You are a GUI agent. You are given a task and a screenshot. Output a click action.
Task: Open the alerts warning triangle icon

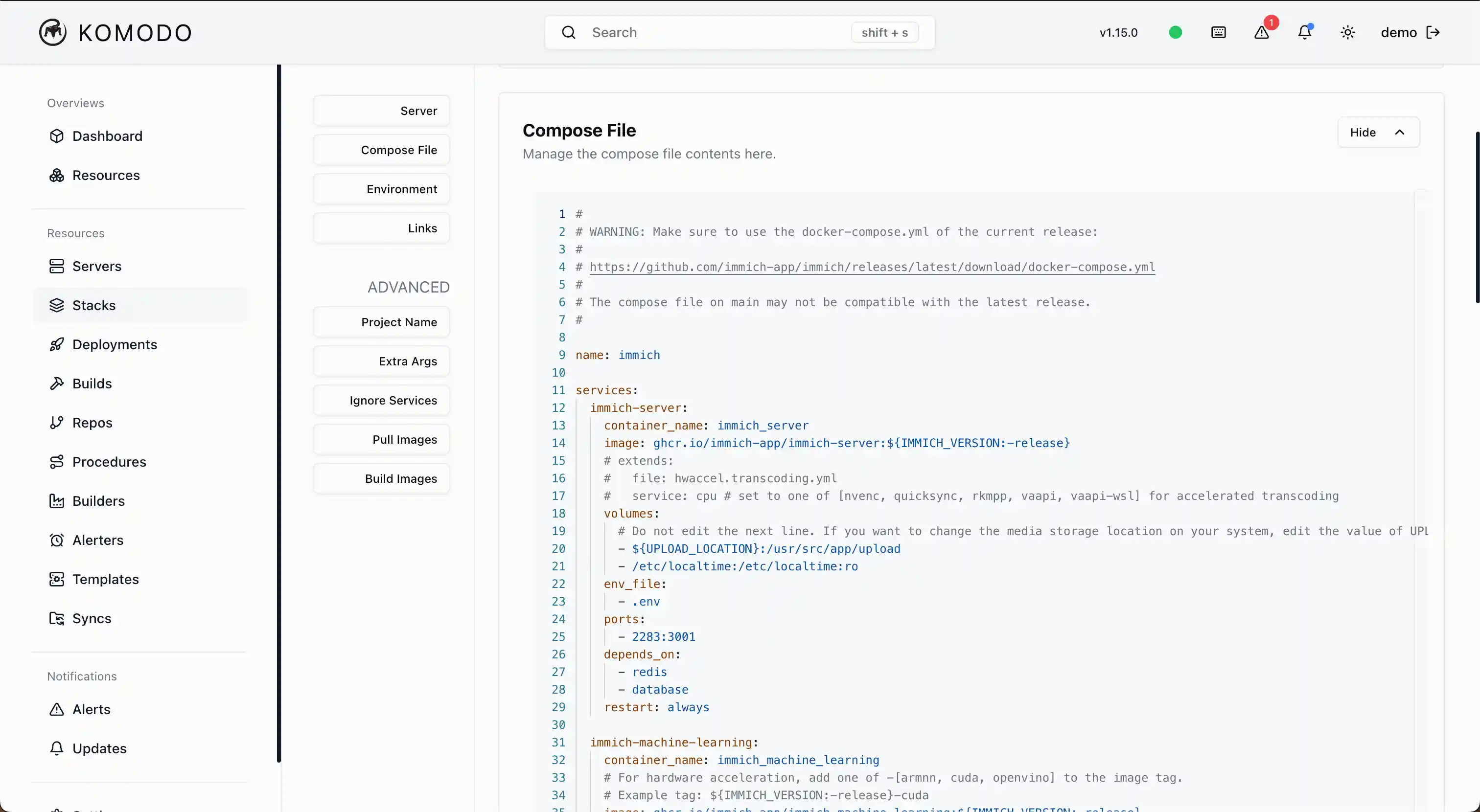point(1262,33)
